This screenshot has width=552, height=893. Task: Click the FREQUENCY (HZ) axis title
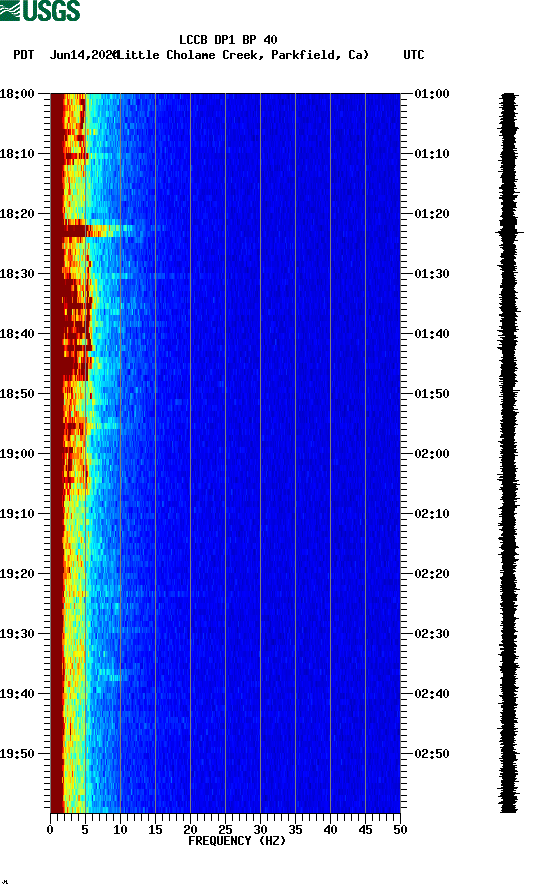[x=237, y=841]
